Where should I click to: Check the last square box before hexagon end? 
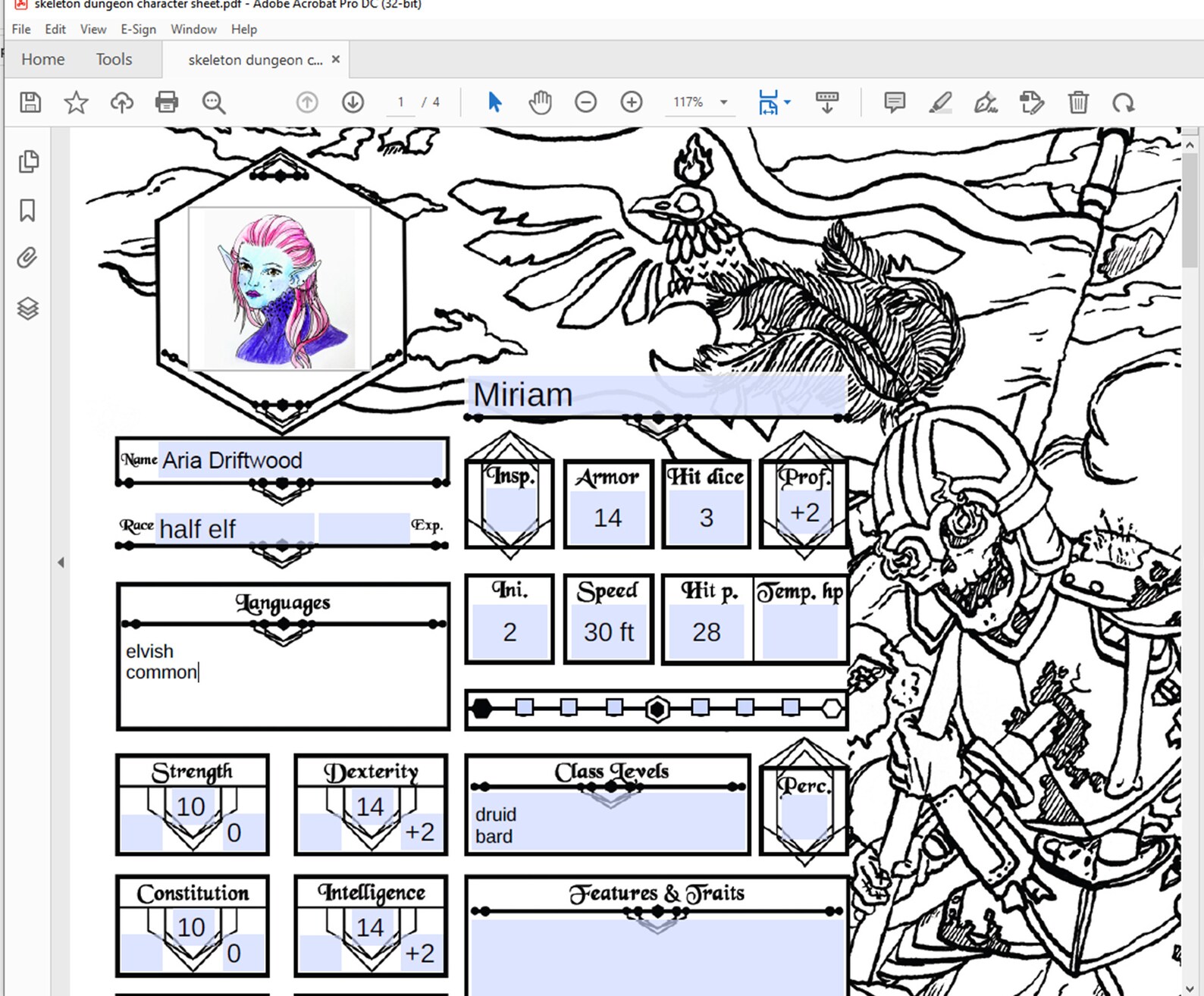791,708
